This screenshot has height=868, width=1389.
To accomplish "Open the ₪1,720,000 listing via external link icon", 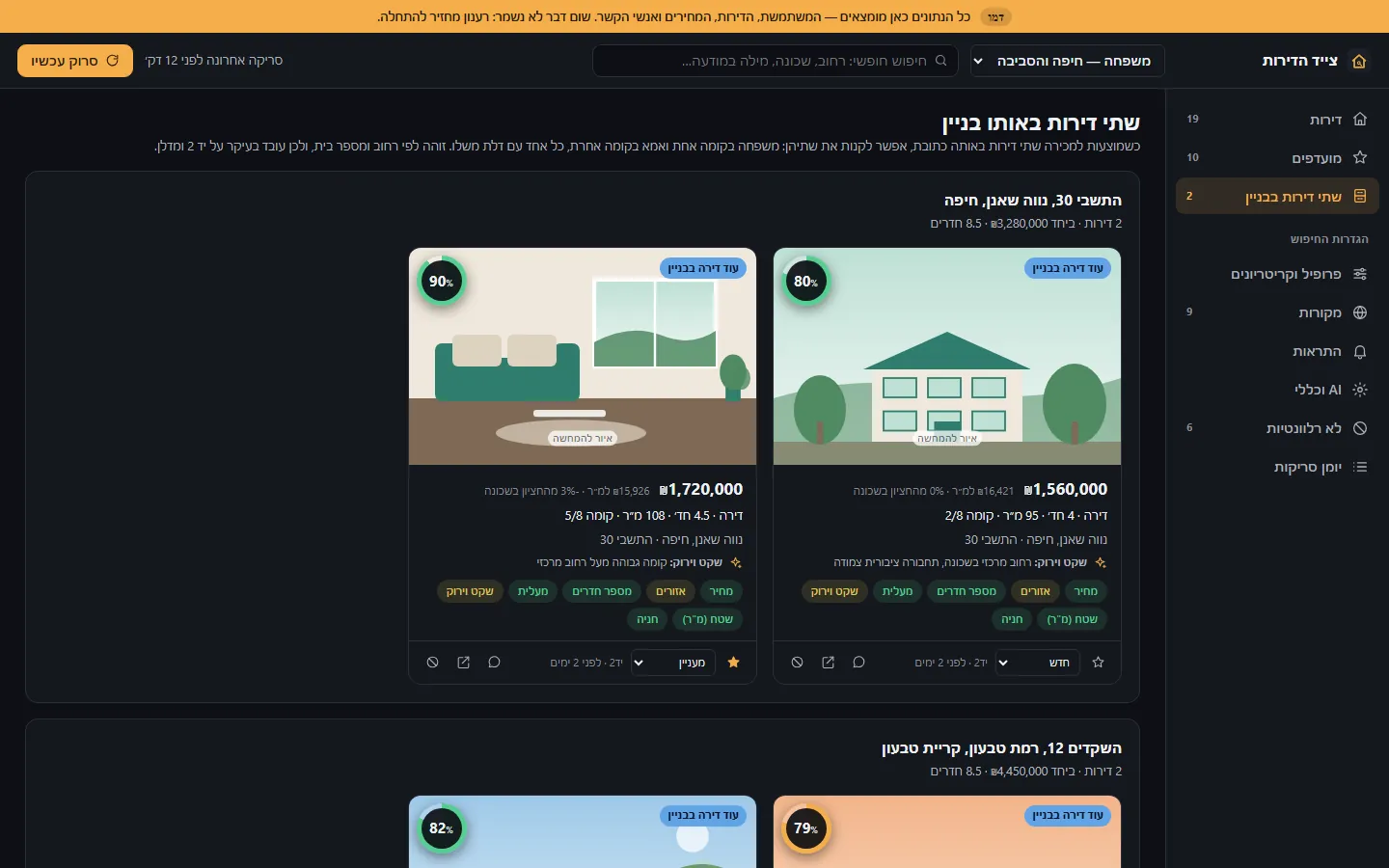I will point(463,663).
